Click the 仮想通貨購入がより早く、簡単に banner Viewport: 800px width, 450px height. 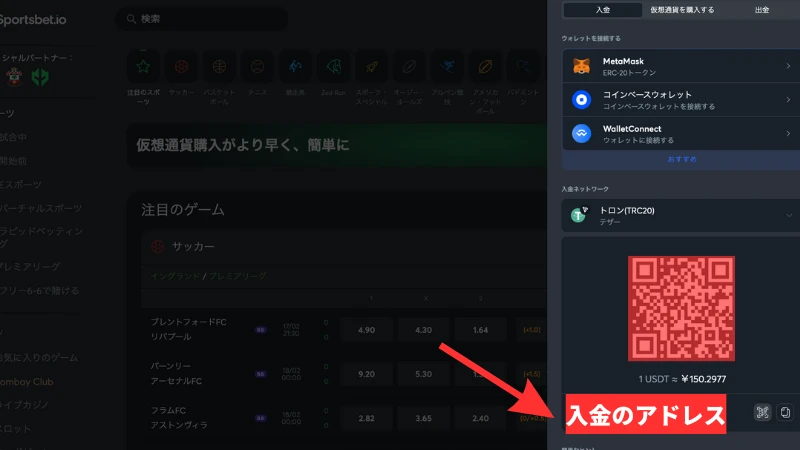click(x=337, y=145)
